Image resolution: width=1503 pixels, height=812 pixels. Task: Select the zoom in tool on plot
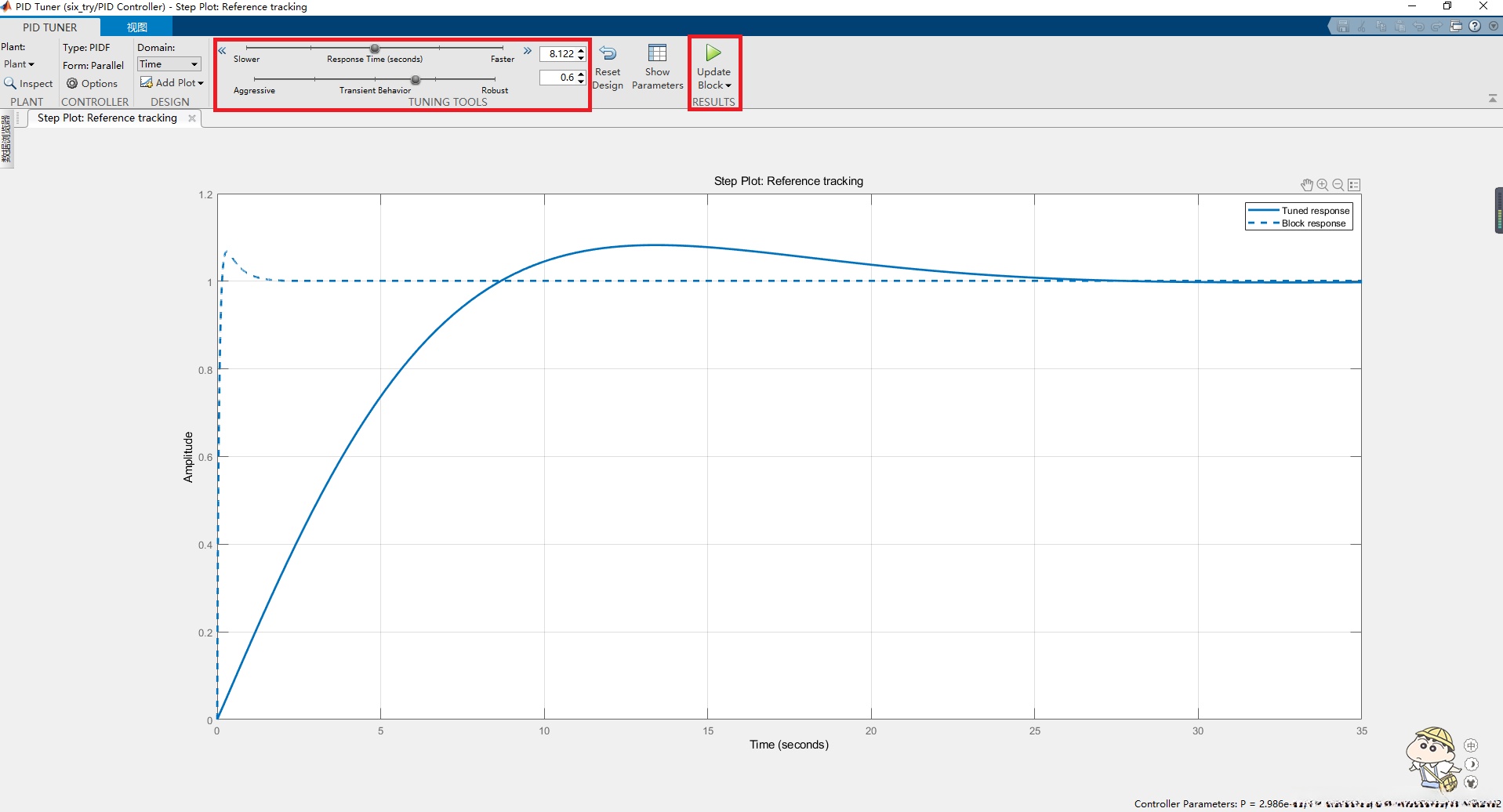(x=1323, y=185)
